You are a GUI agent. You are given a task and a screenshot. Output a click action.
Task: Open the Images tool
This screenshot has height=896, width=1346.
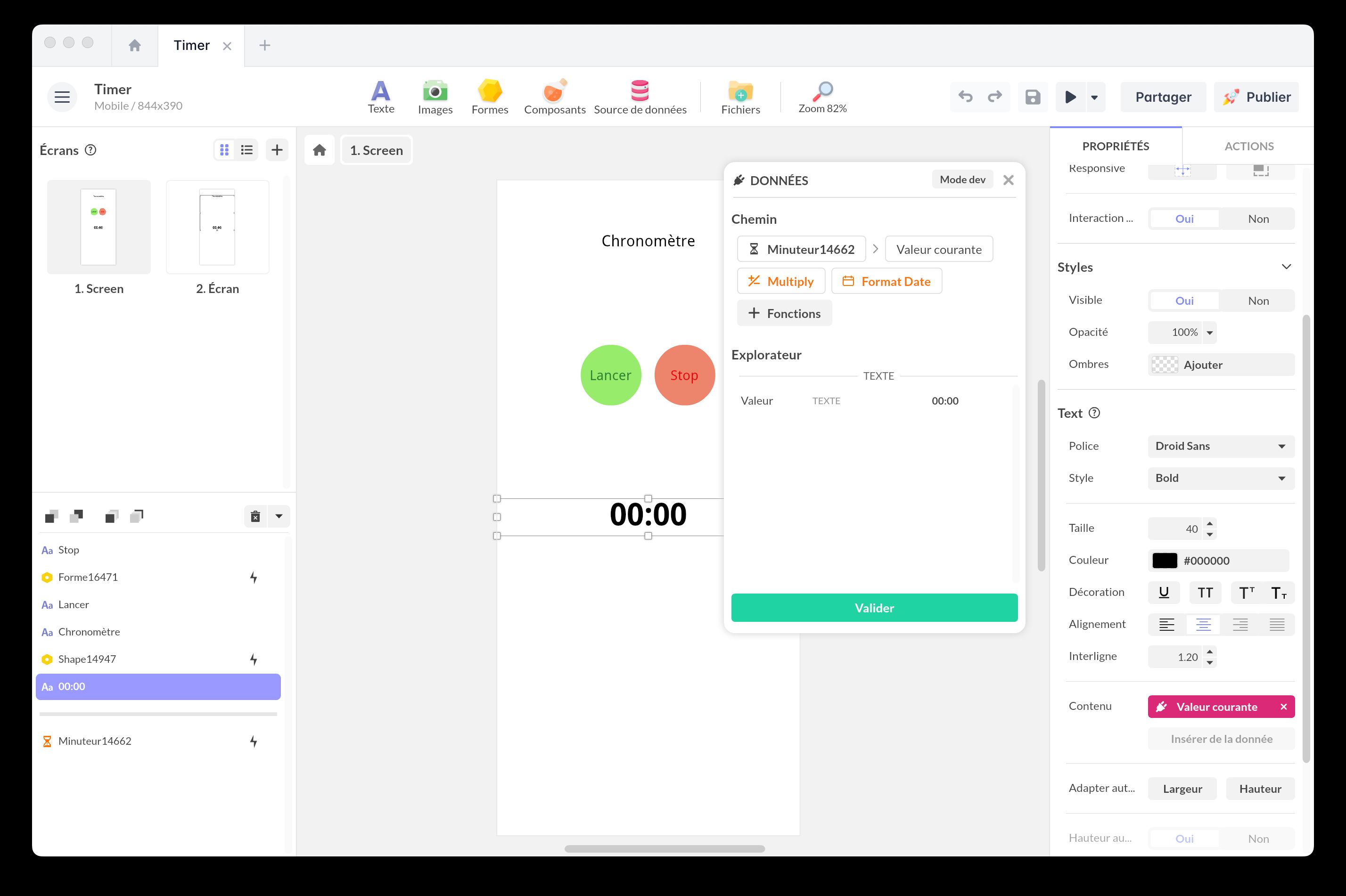[435, 96]
